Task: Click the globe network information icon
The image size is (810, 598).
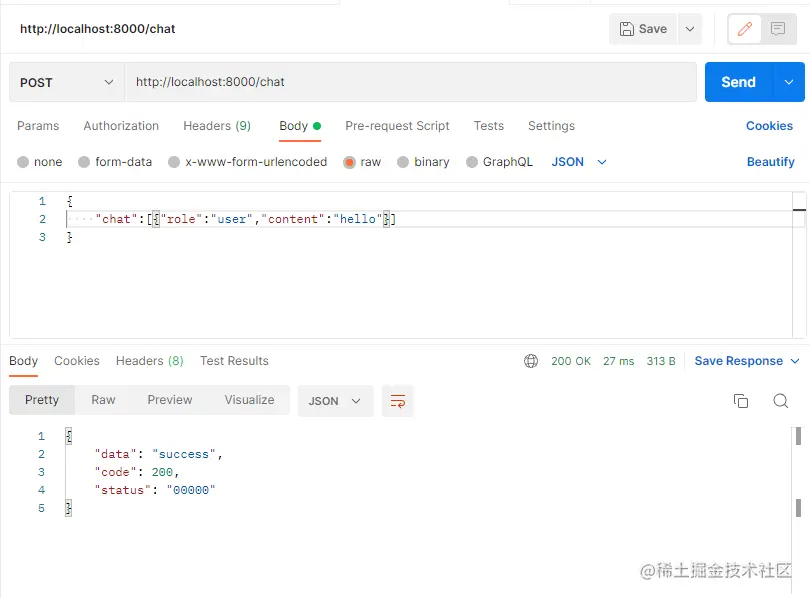Action: (x=531, y=361)
